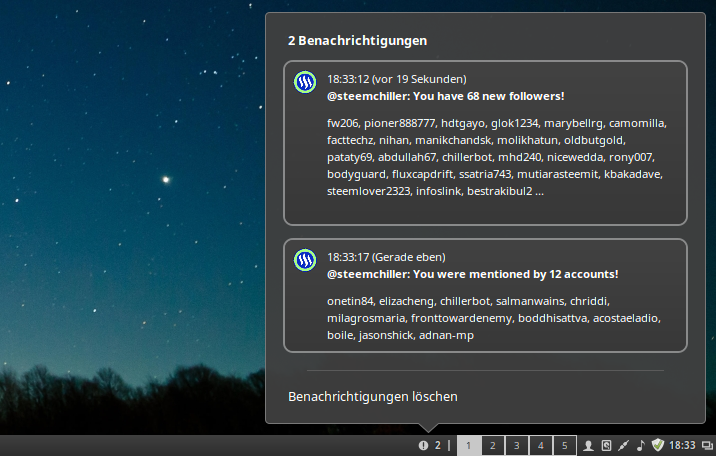Switch to workspace 1
Image resolution: width=716 pixels, height=456 pixels.
click(469, 446)
